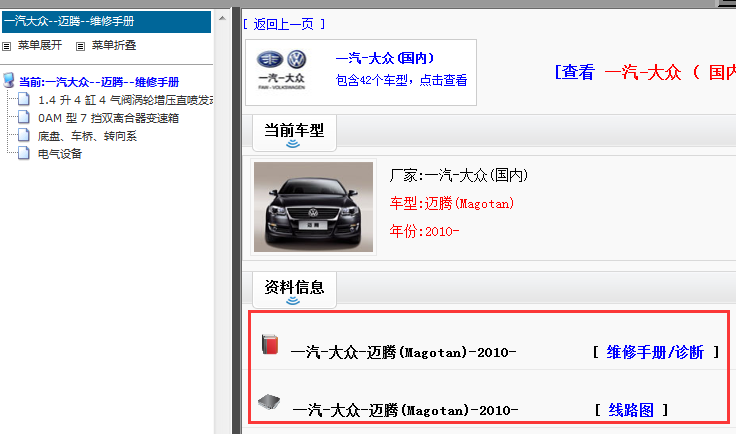
Task: Click chevron icon under 资料信息
Action: pyautogui.click(x=293, y=301)
